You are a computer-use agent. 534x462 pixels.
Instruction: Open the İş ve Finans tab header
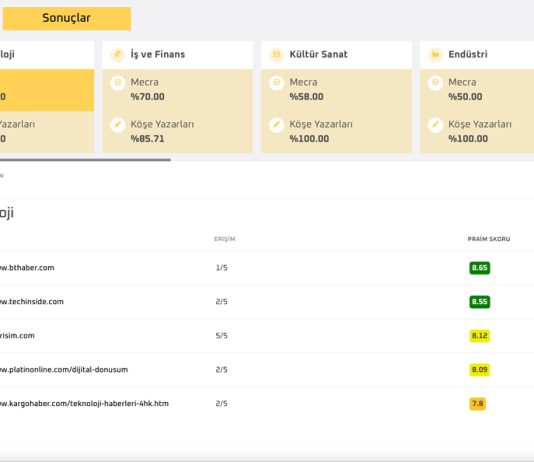[177, 55]
